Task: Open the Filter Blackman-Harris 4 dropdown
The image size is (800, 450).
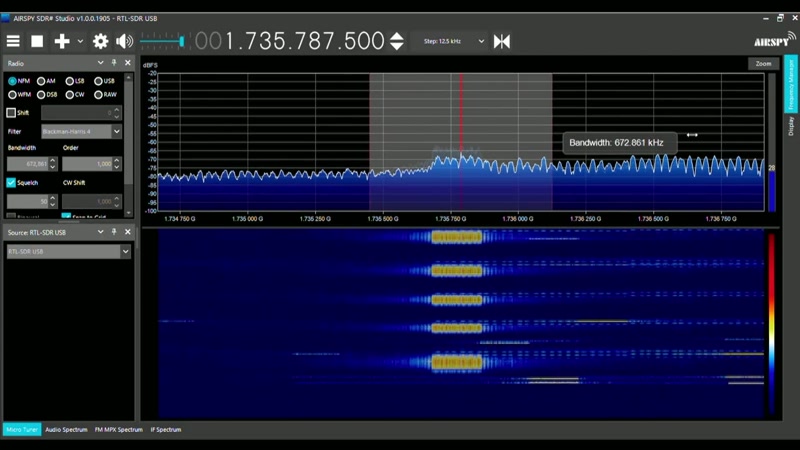Action: pyautogui.click(x=81, y=132)
